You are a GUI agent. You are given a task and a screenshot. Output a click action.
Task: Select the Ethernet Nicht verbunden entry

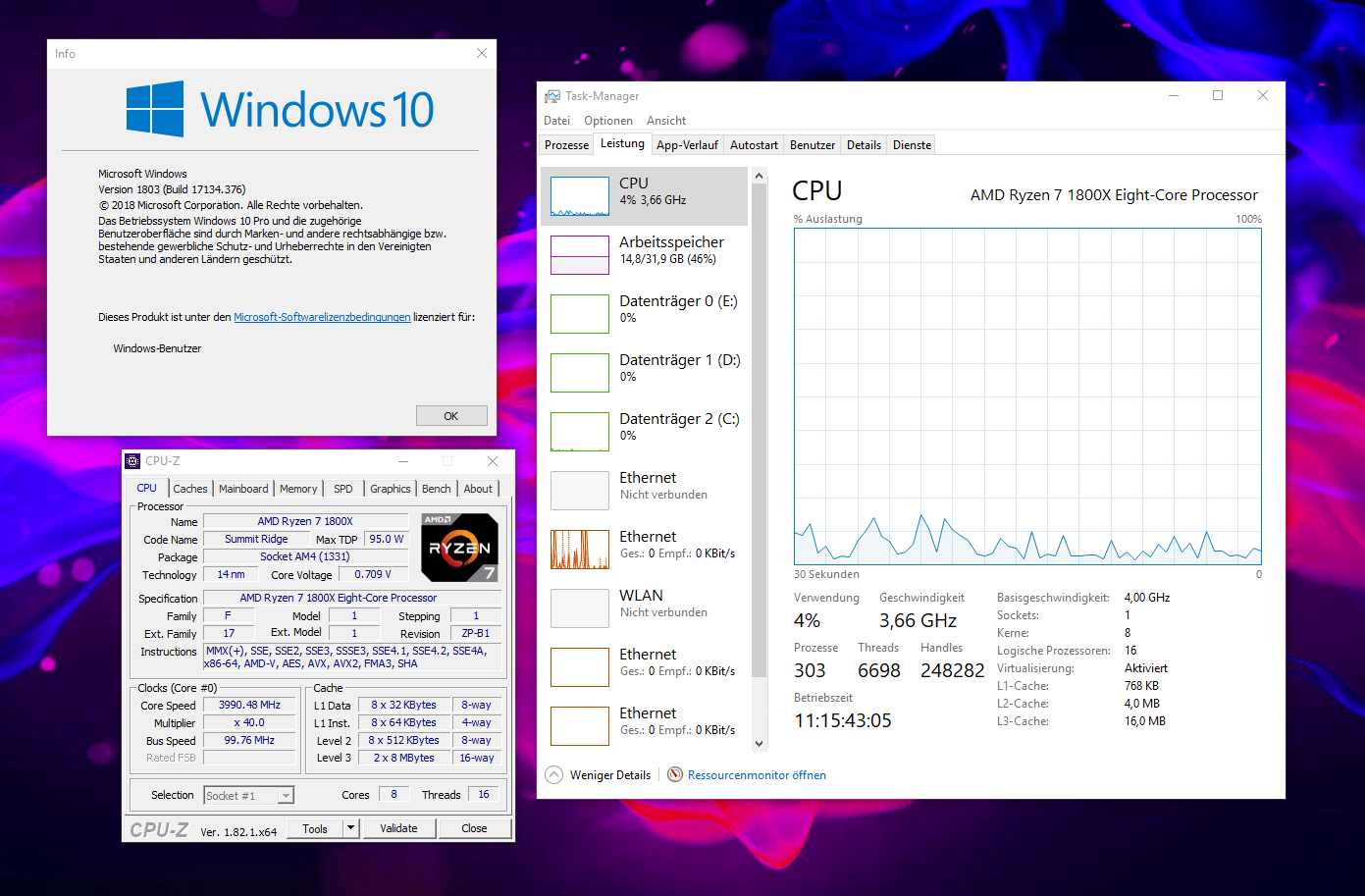pyautogui.click(x=644, y=491)
